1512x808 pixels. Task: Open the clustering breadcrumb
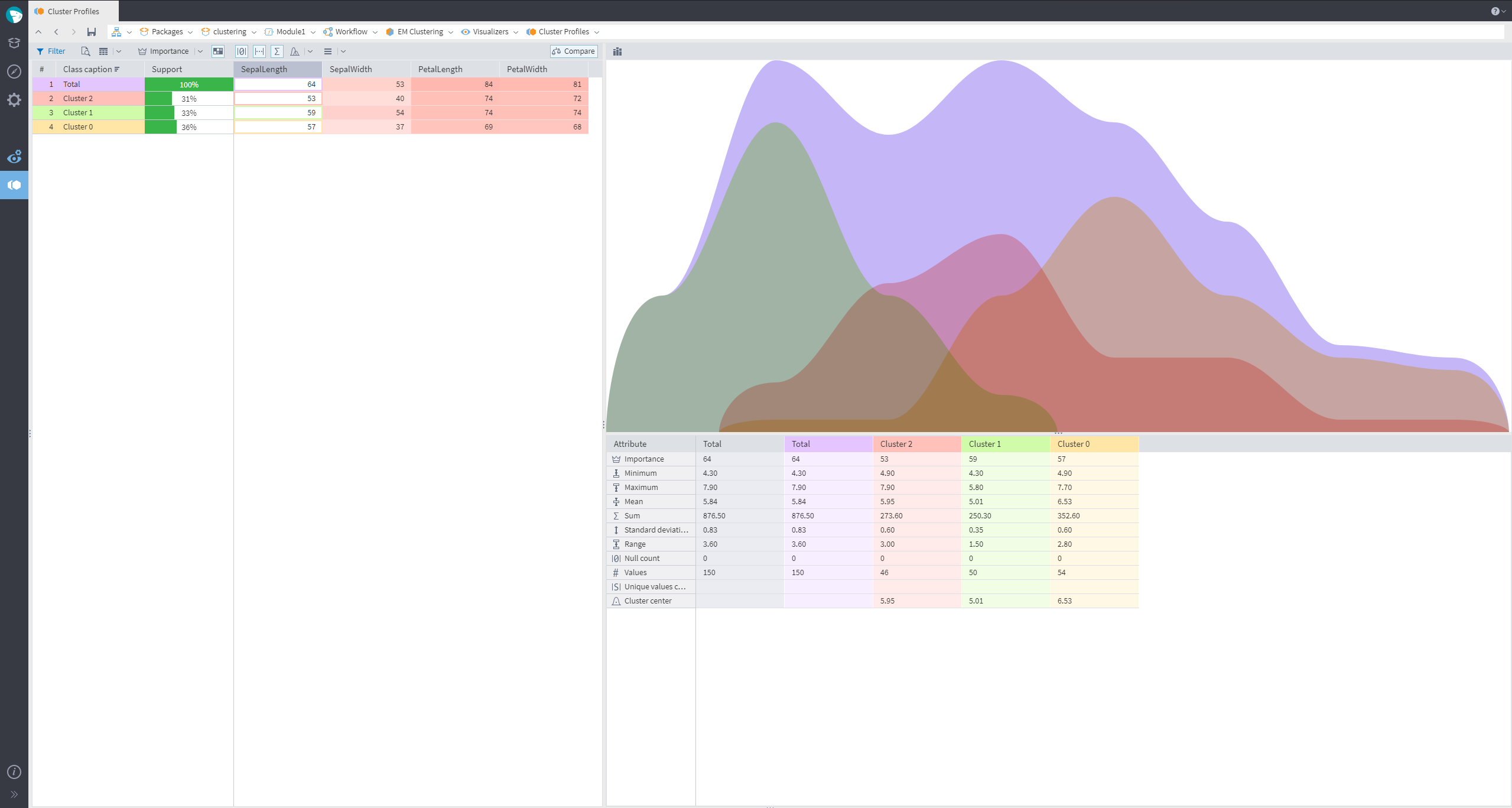224,32
